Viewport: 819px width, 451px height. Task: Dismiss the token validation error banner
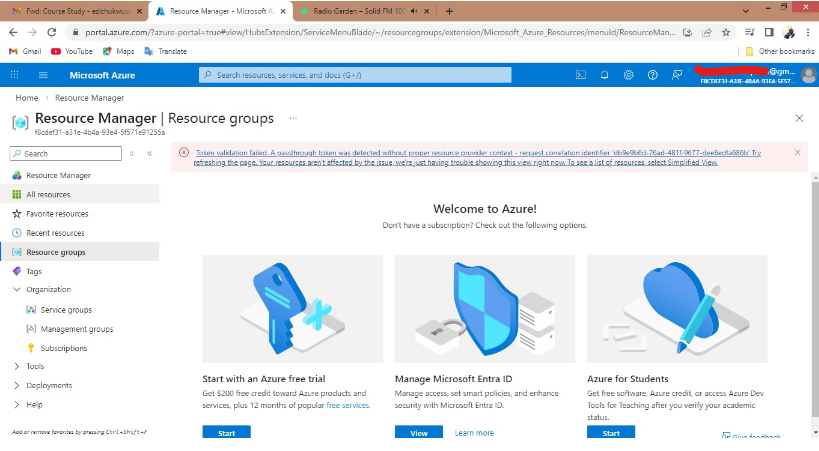tap(797, 153)
